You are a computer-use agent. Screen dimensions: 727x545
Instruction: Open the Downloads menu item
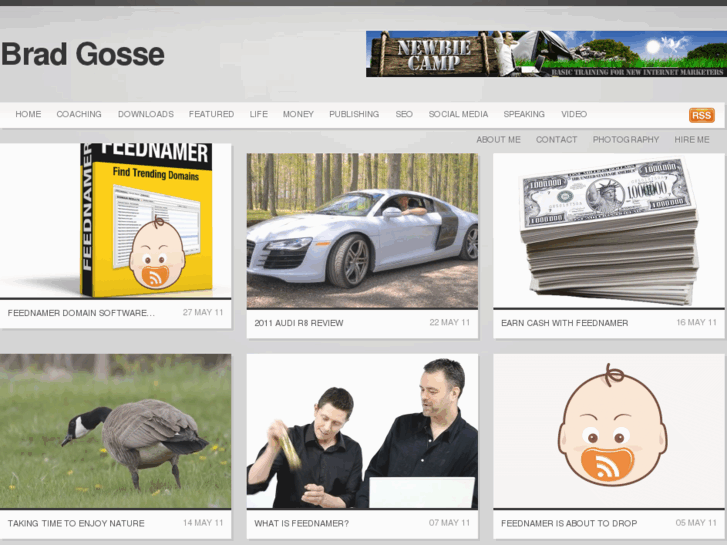point(146,114)
